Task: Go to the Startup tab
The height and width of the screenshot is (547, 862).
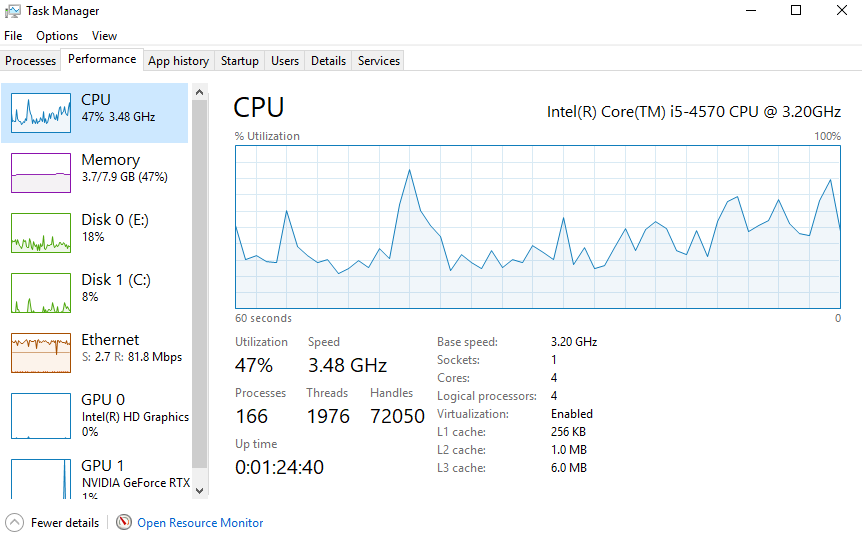Action: coord(240,61)
